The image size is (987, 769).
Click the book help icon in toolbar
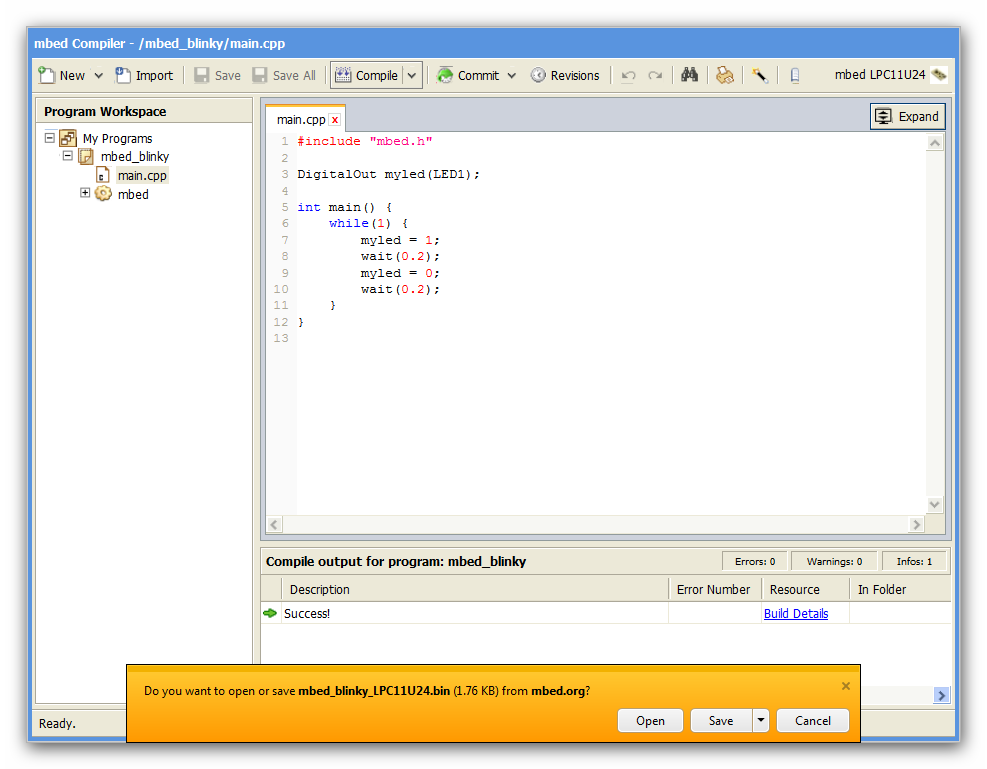tap(795, 75)
